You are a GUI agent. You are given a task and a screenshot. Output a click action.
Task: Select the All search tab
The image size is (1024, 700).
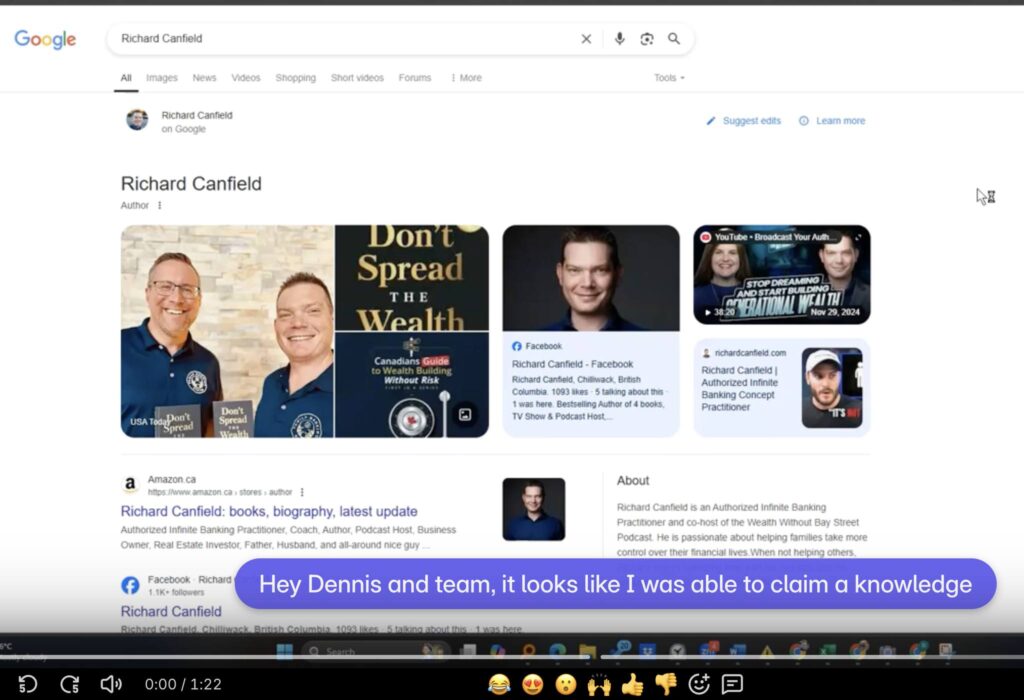pyautogui.click(x=126, y=78)
